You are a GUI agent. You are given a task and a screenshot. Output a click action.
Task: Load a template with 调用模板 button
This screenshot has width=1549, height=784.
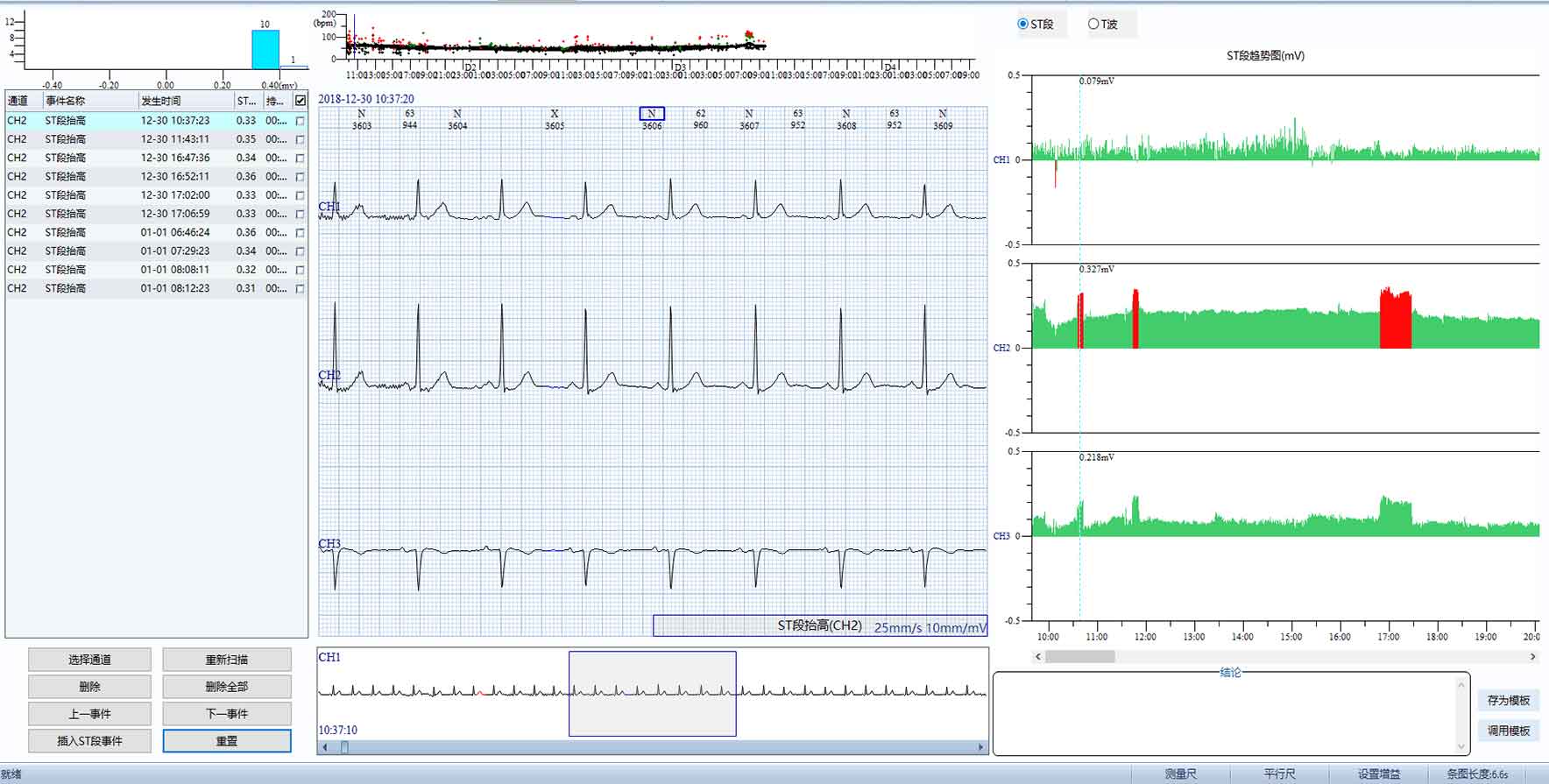(1508, 731)
